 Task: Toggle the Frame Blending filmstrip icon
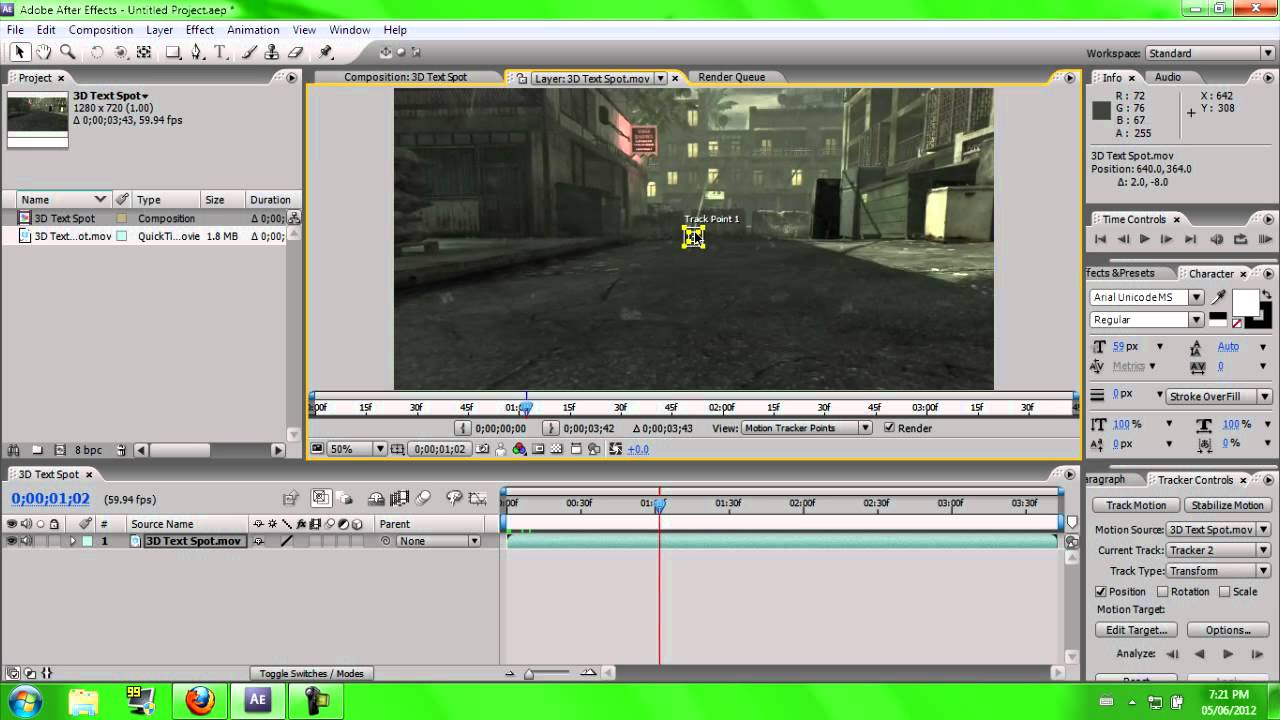pos(400,497)
